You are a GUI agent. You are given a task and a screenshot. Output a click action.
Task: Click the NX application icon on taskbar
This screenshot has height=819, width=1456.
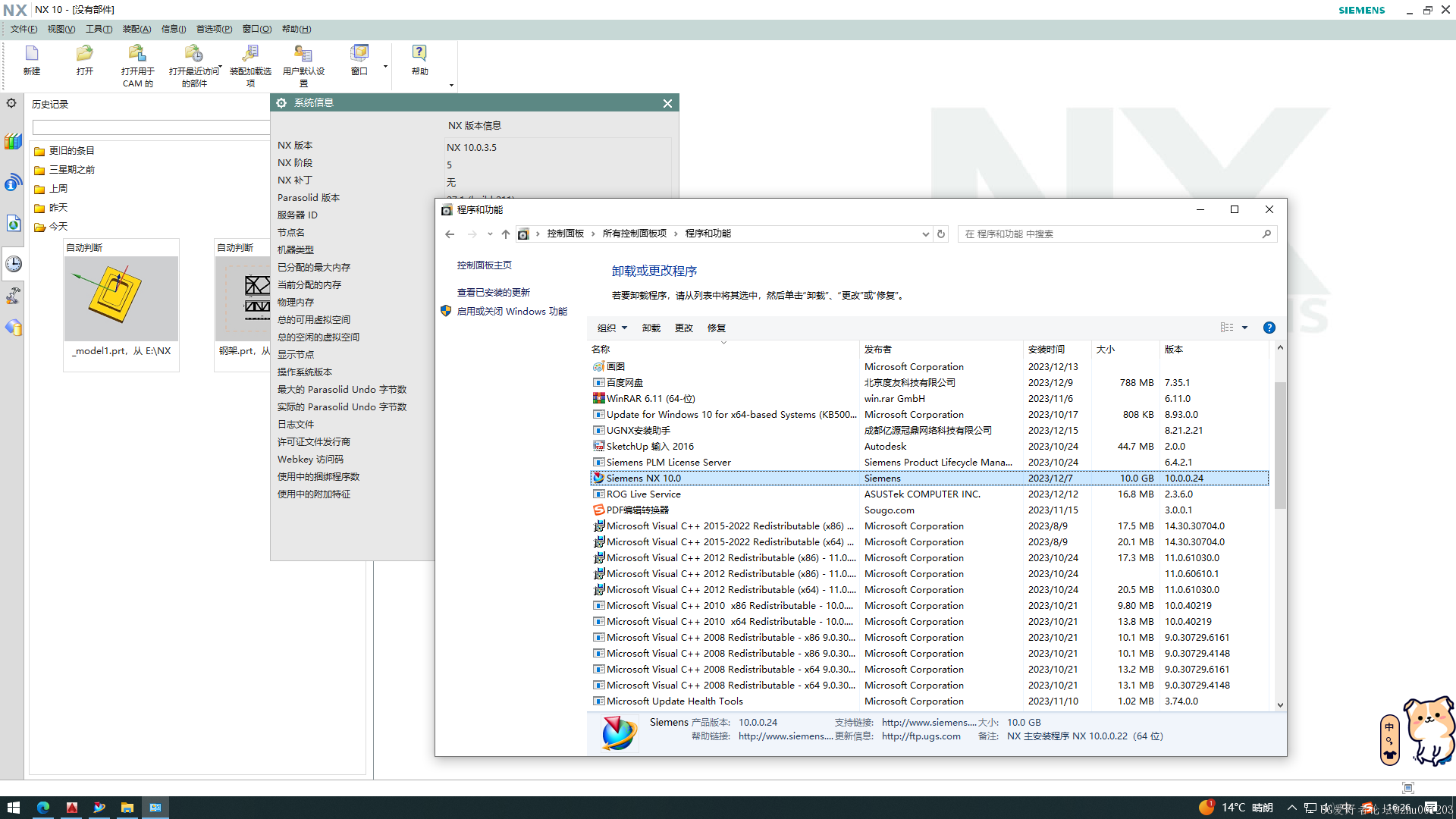pyautogui.click(x=99, y=808)
